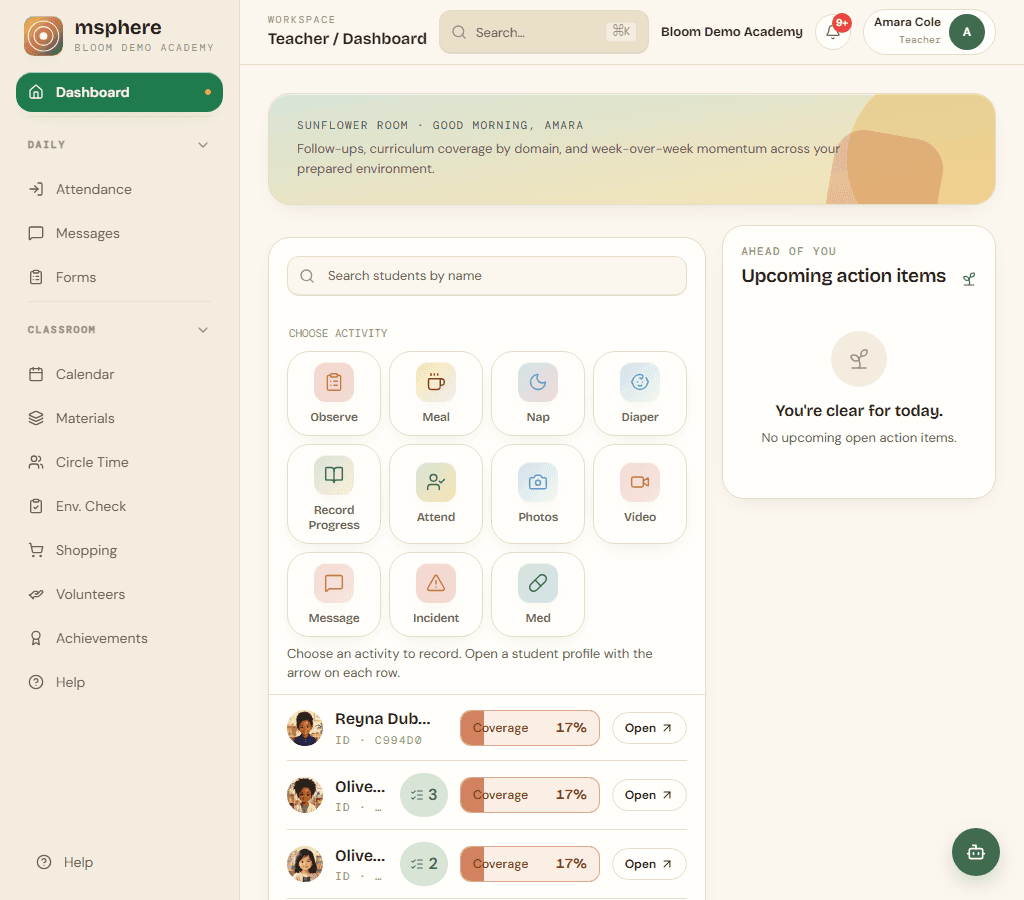Click the magnifier icon in student search
The image size is (1024, 900).
tap(307, 276)
